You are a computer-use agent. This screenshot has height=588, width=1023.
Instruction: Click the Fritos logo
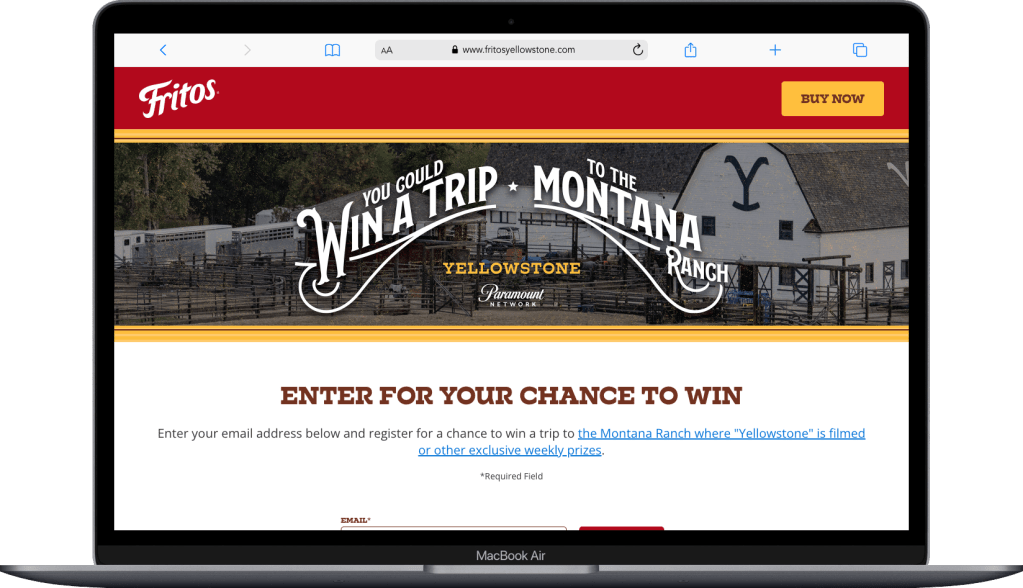point(178,98)
